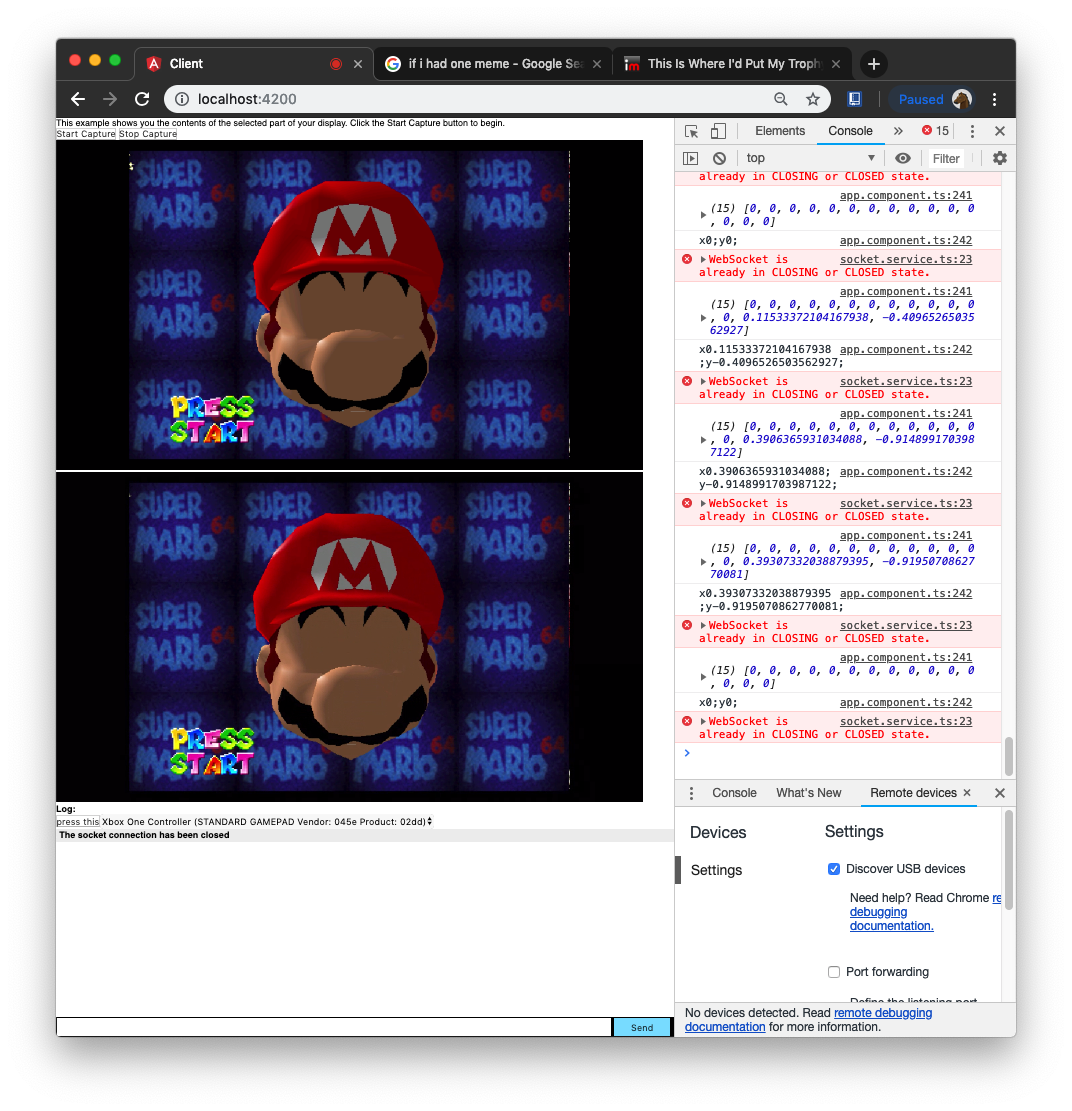The width and height of the screenshot is (1072, 1111).
Task: View site information for localhost
Action: pos(182,99)
